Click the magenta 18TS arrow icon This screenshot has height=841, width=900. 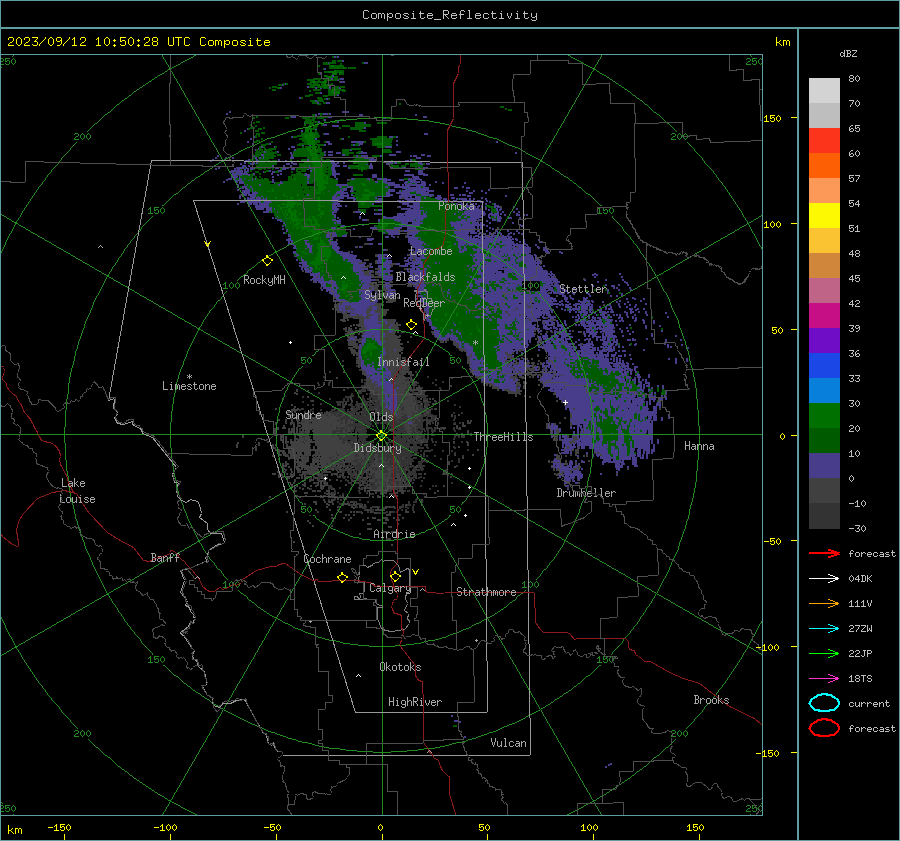(824, 679)
